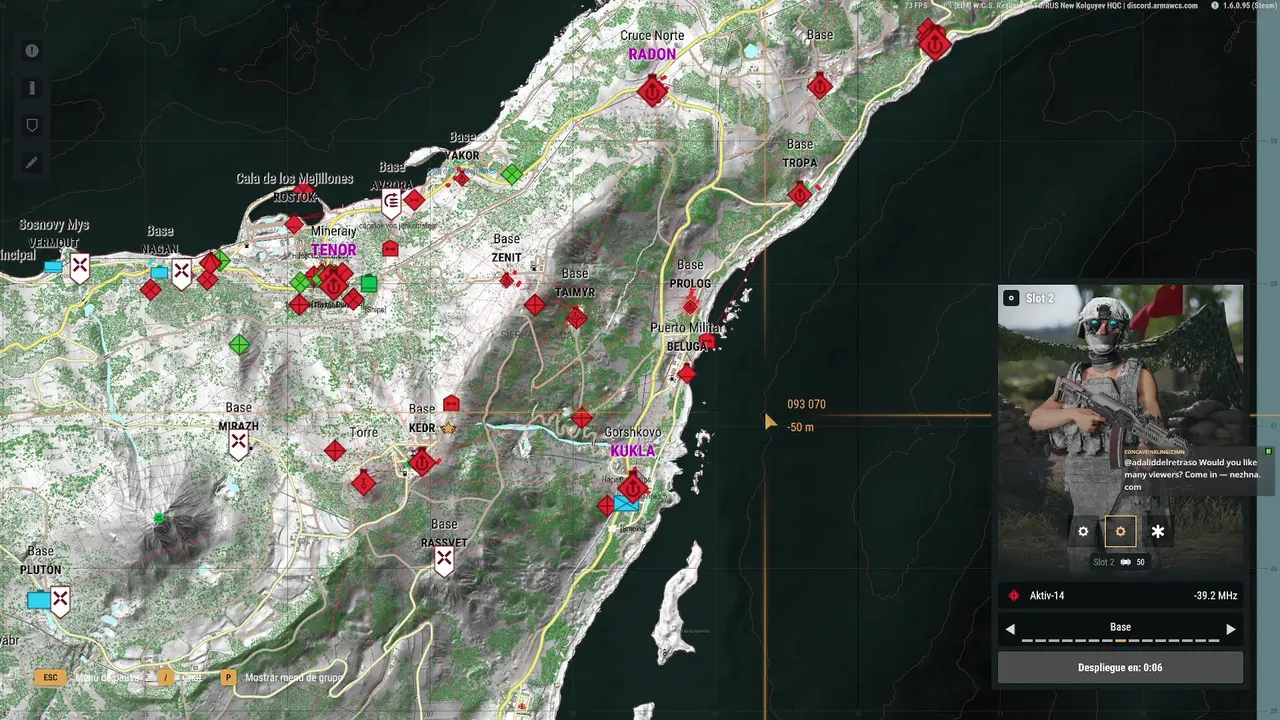Click the red marker near Torre
Viewport: 1280px width, 720px height.
335,451
